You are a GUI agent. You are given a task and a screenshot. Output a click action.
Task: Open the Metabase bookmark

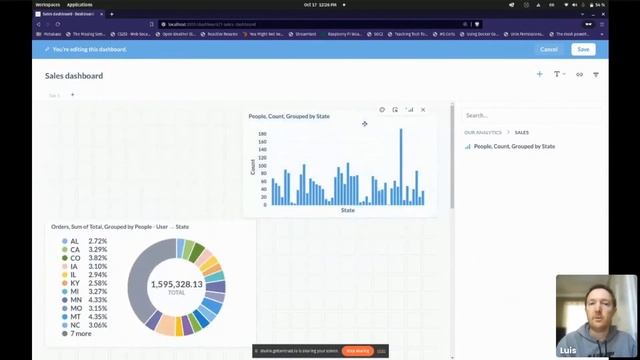(49, 34)
